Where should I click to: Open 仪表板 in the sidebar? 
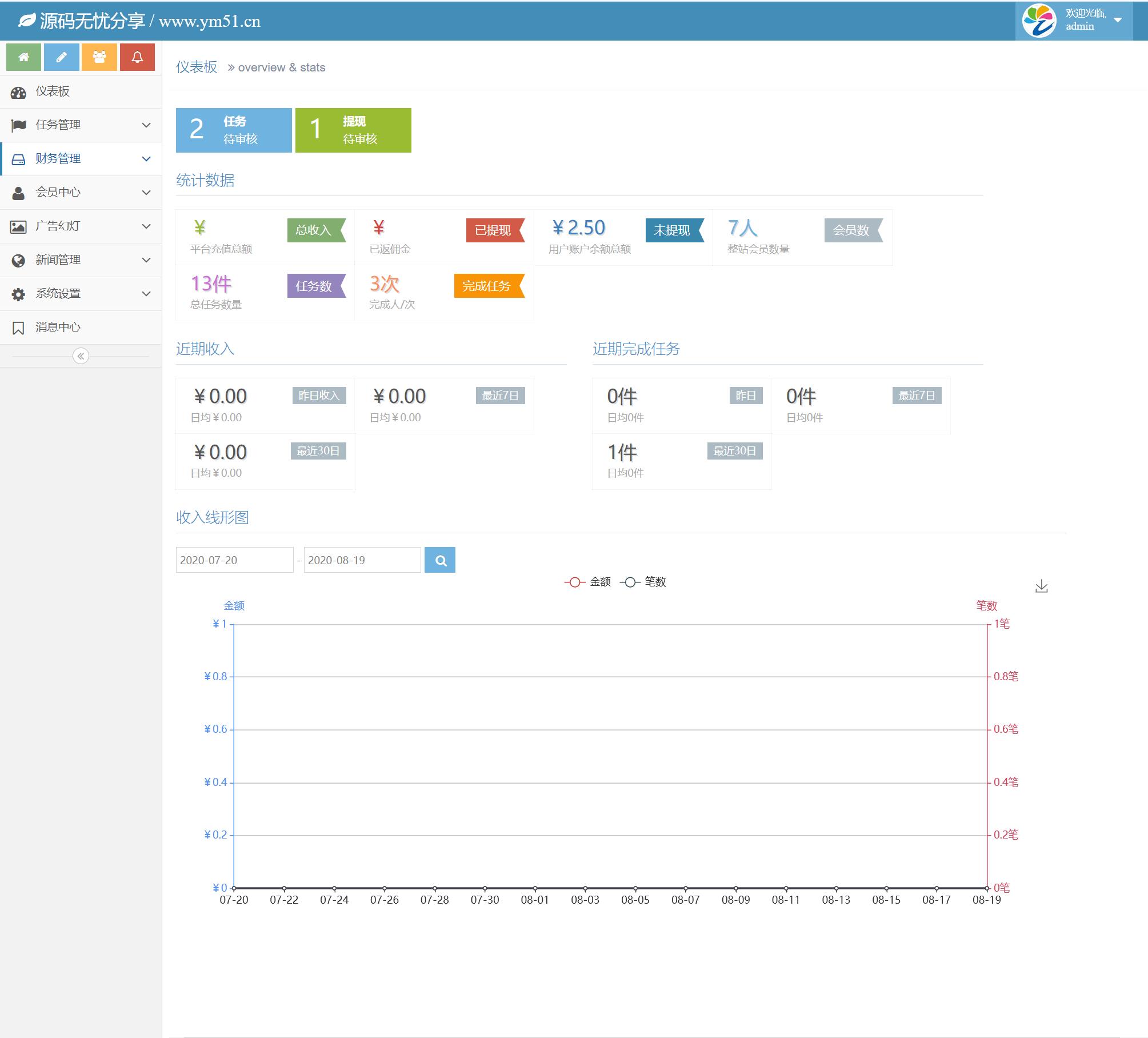click(52, 91)
